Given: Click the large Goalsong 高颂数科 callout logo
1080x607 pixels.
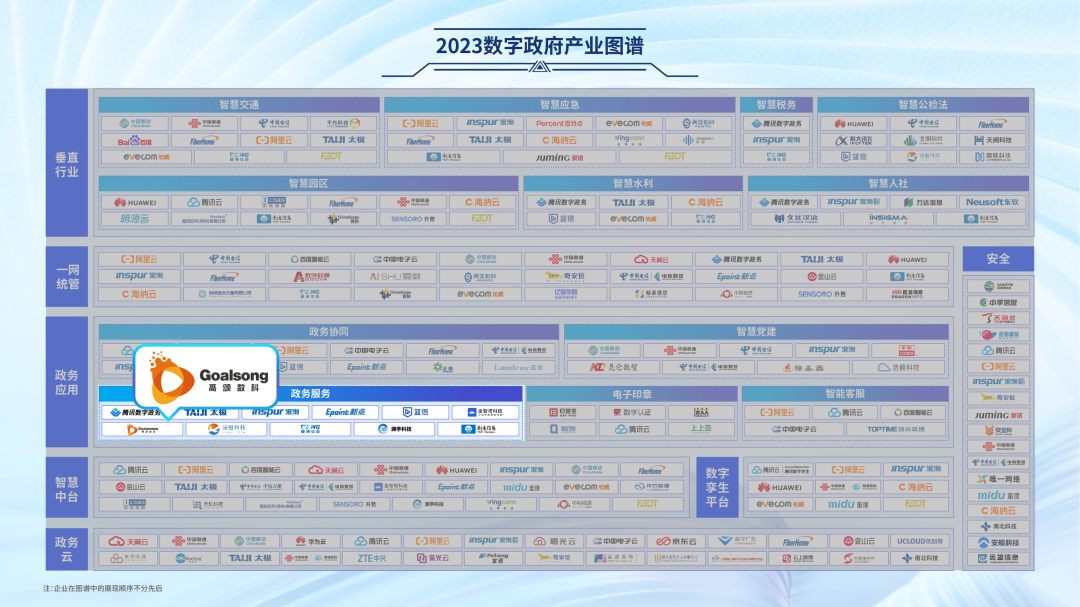Looking at the screenshot, I should pos(207,377).
